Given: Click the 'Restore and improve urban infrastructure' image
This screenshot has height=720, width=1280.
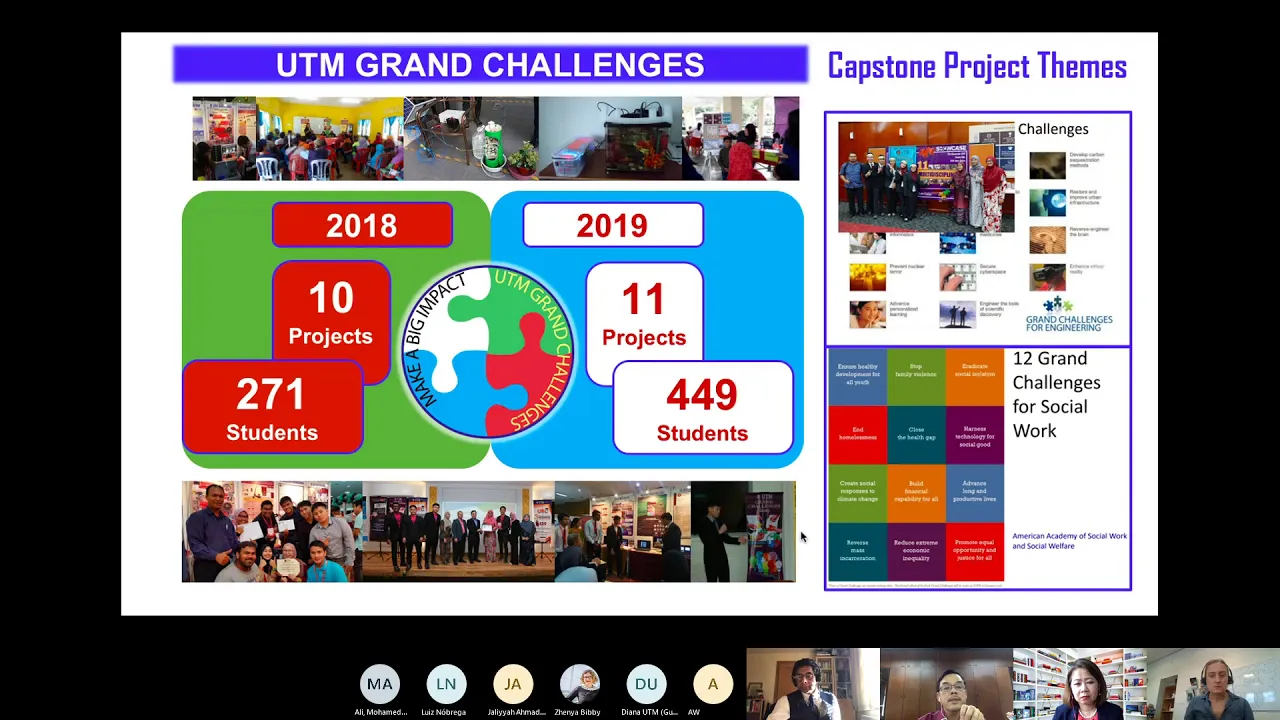Looking at the screenshot, I should point(1048,202).
